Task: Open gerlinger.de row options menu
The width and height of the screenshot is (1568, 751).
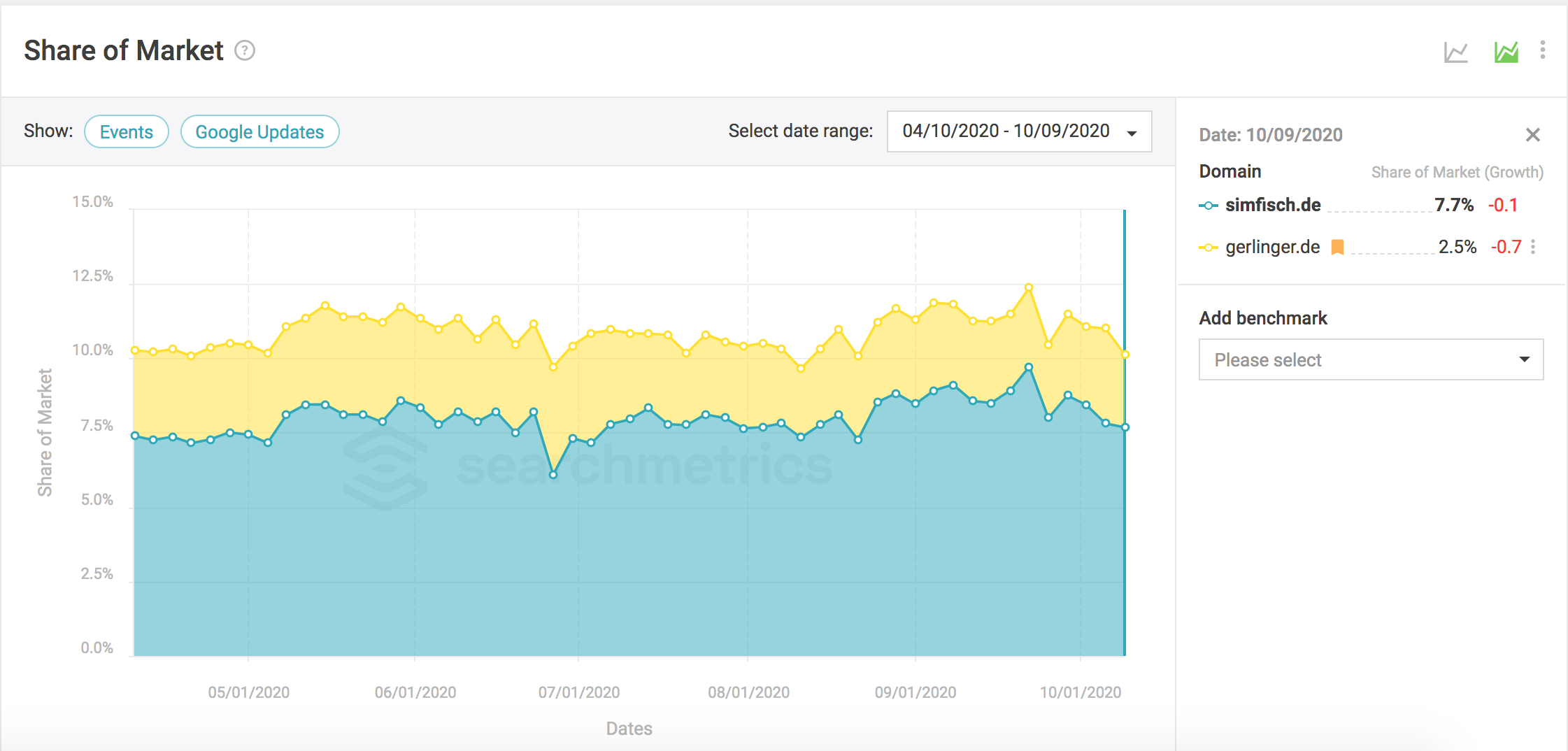Action: (x=1533, y=247)
